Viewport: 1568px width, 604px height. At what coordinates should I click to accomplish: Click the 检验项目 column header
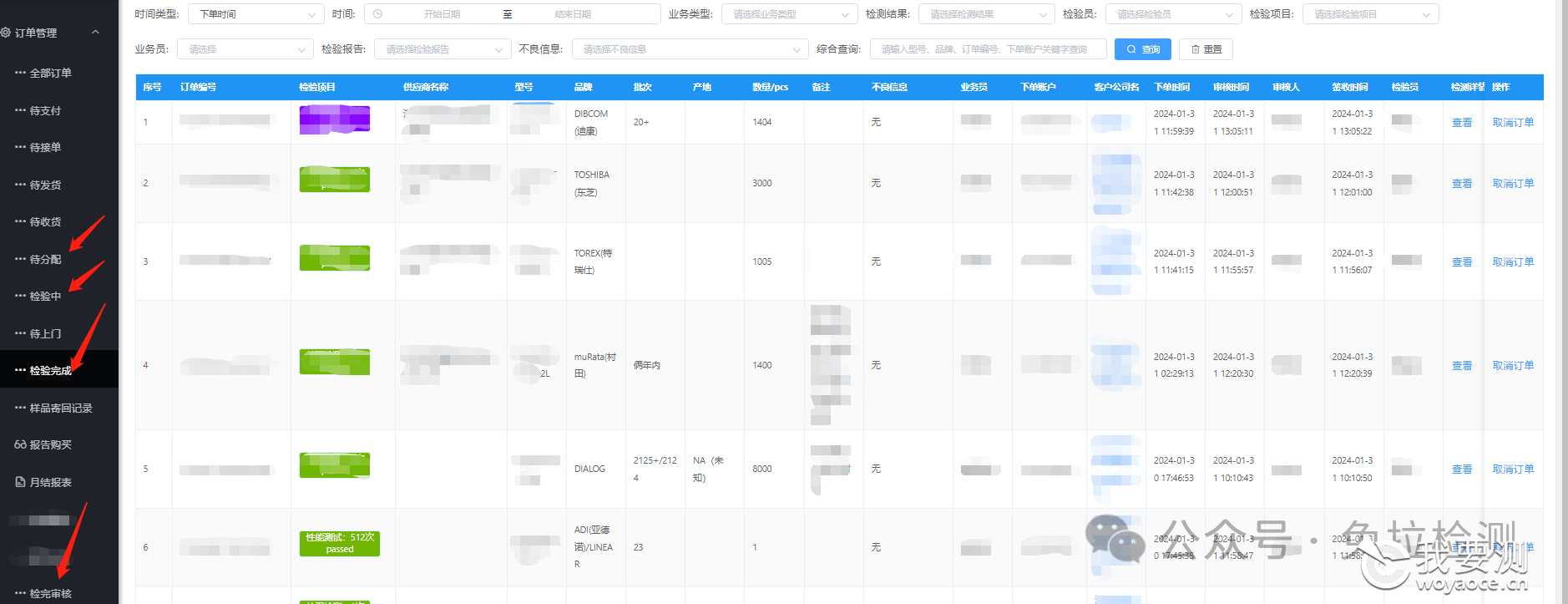(317, 87)
